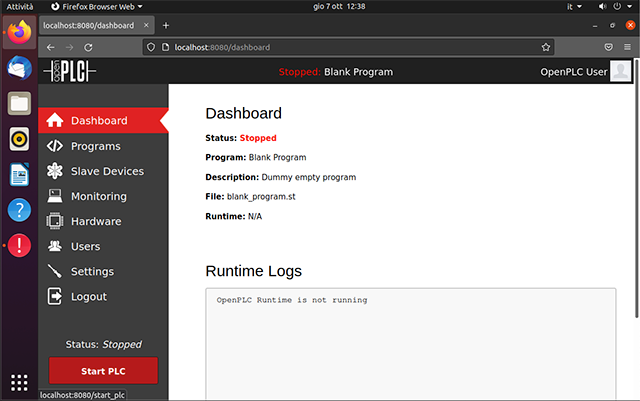Open the Firefox hamburger application menu
The image size is (640, 401).
coord(628,46)
